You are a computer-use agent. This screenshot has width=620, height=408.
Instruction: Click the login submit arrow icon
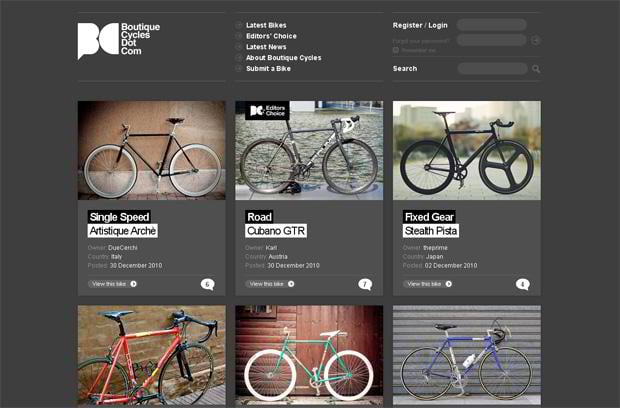[x=536, y=40]
